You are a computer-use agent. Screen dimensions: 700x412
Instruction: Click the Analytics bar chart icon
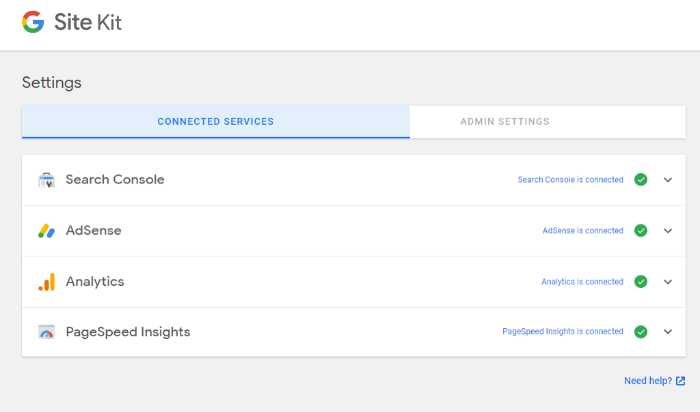pyautogui.click(x=46, y=282)
